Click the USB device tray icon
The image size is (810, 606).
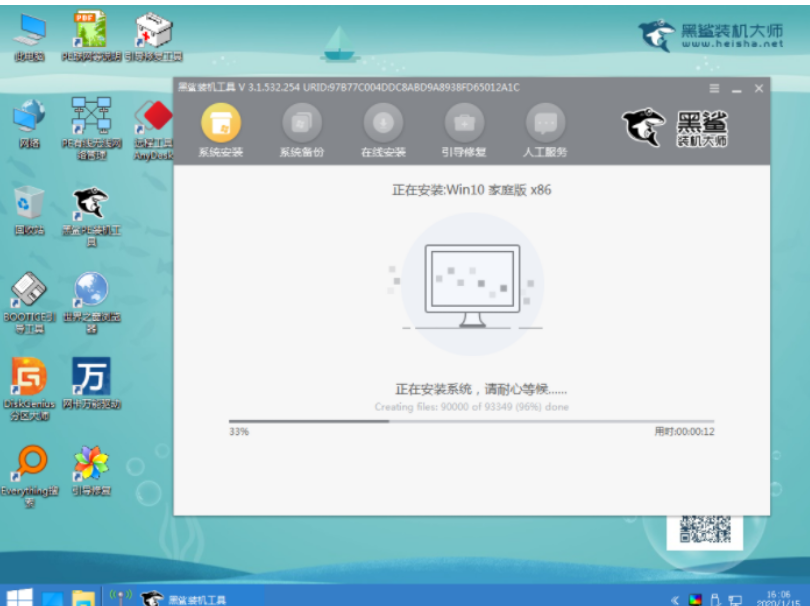click(715, 600)
